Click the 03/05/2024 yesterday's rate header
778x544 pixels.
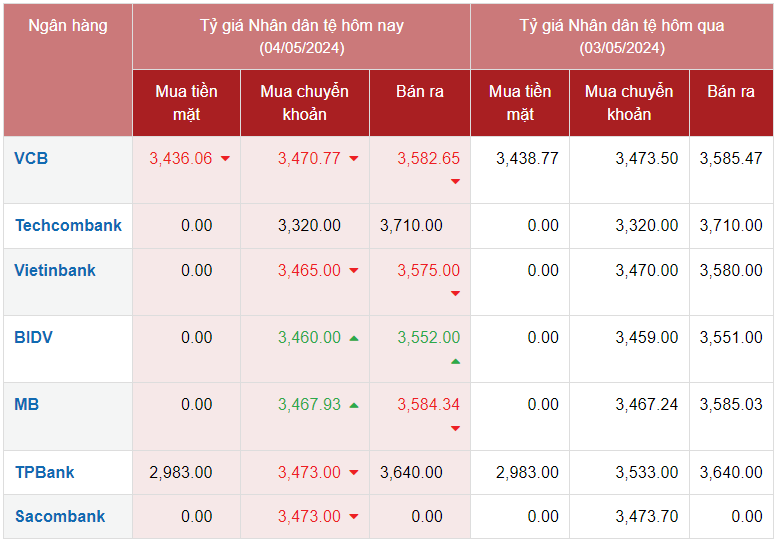coord(621,36)
